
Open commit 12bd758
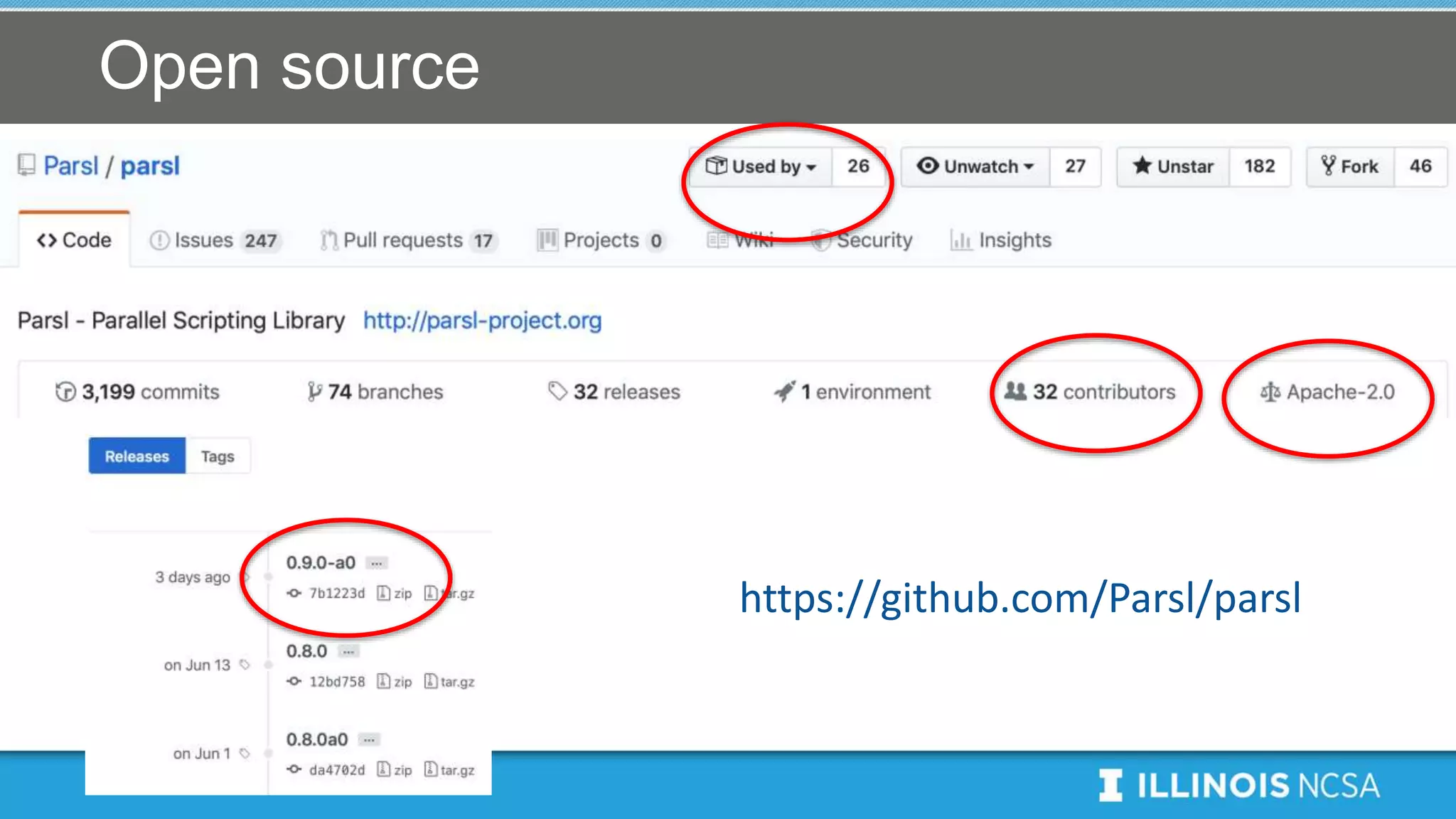click(x=337, y=682)
